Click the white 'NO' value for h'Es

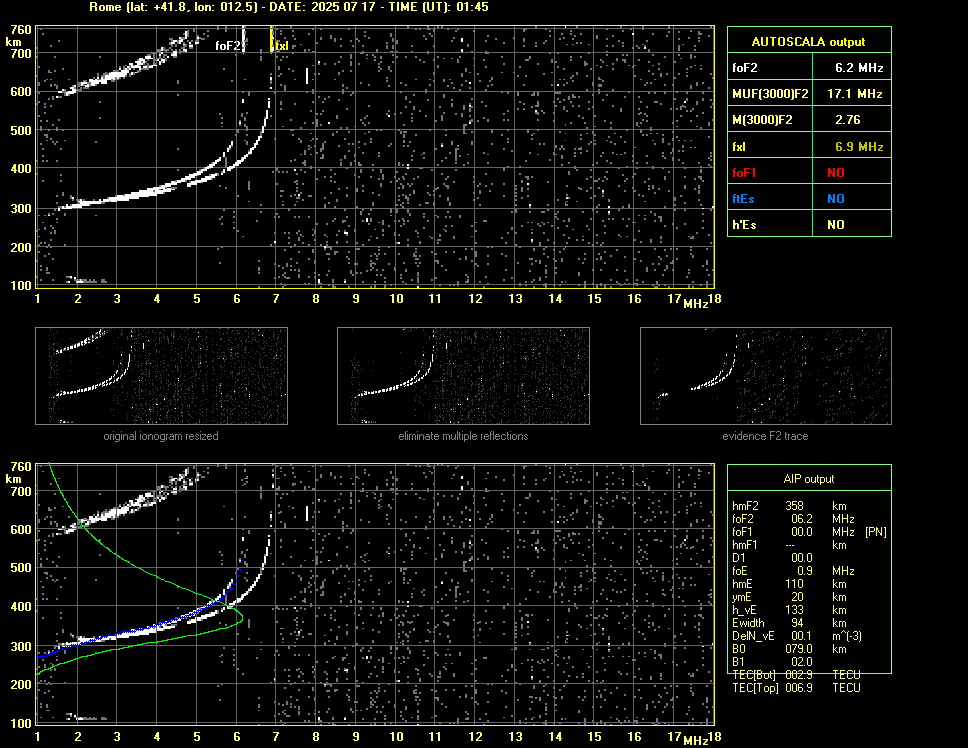[836, 225]
